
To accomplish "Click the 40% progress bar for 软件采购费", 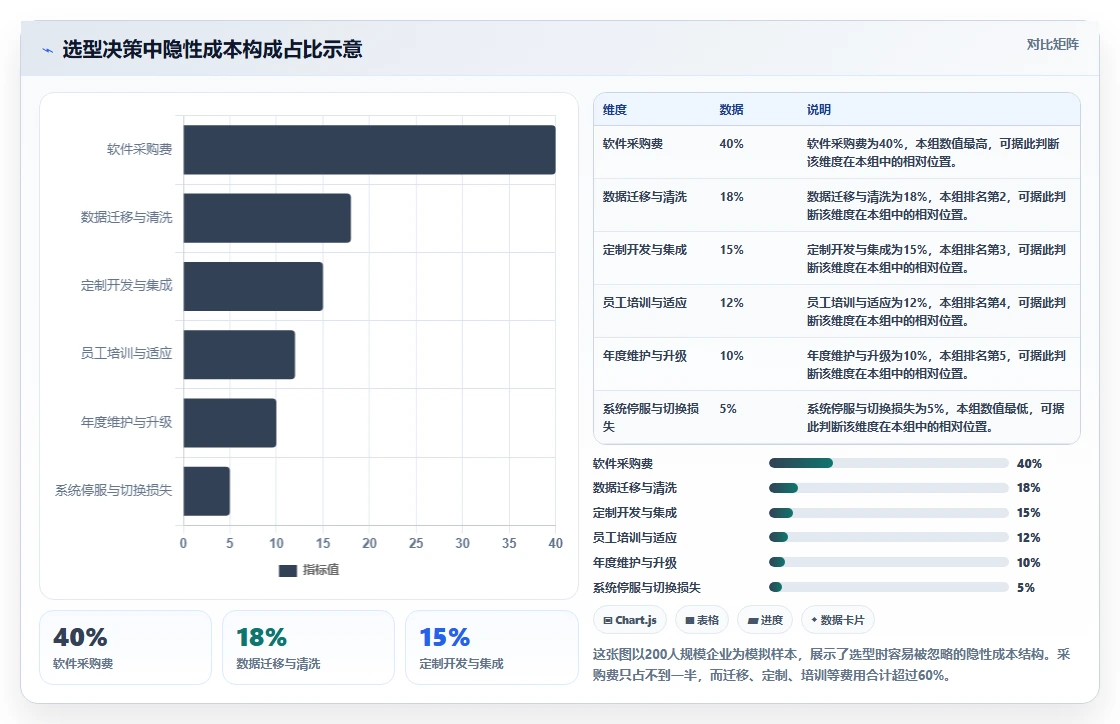I will [x=889, y=463].
